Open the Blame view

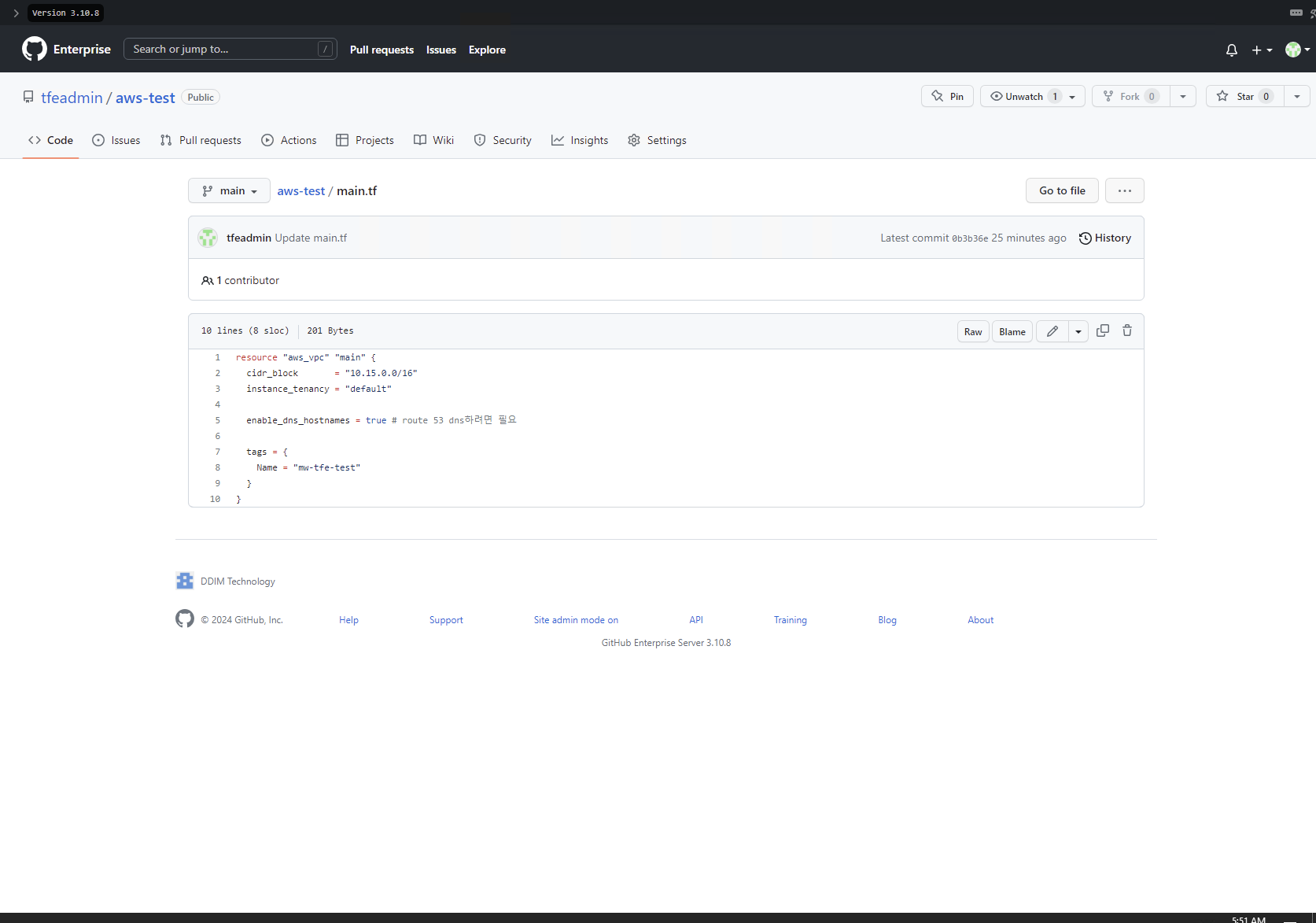(1012, 331)
